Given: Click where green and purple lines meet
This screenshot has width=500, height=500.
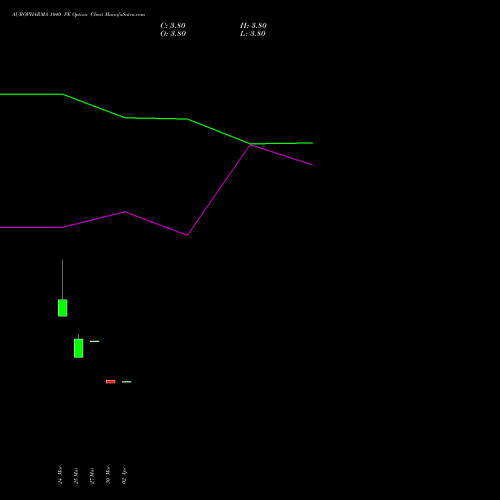Looking at the screenshot, I should (250, 144).
